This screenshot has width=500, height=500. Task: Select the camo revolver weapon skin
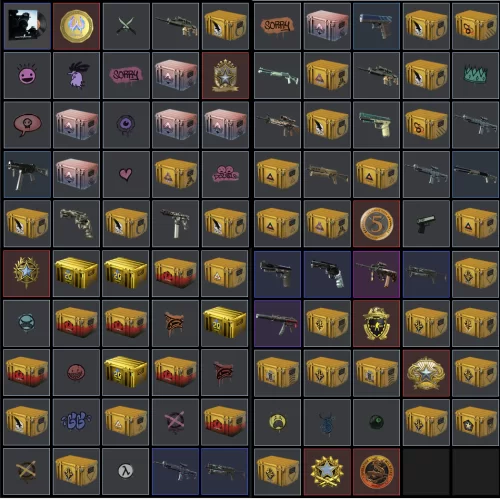76,224
